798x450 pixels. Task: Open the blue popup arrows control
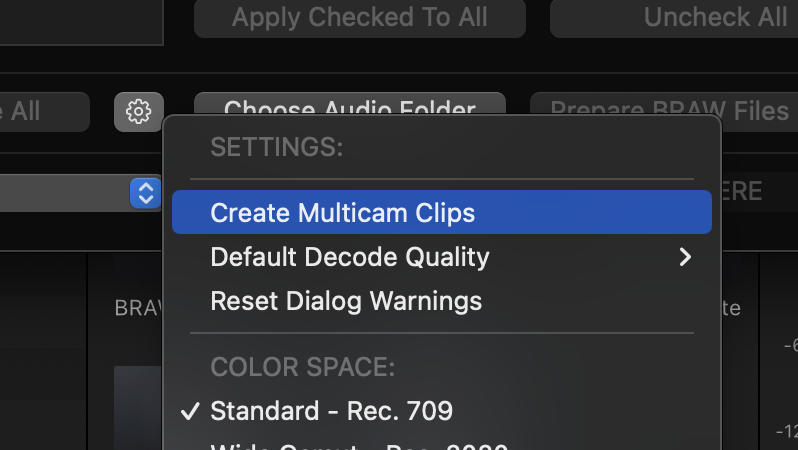146,193
